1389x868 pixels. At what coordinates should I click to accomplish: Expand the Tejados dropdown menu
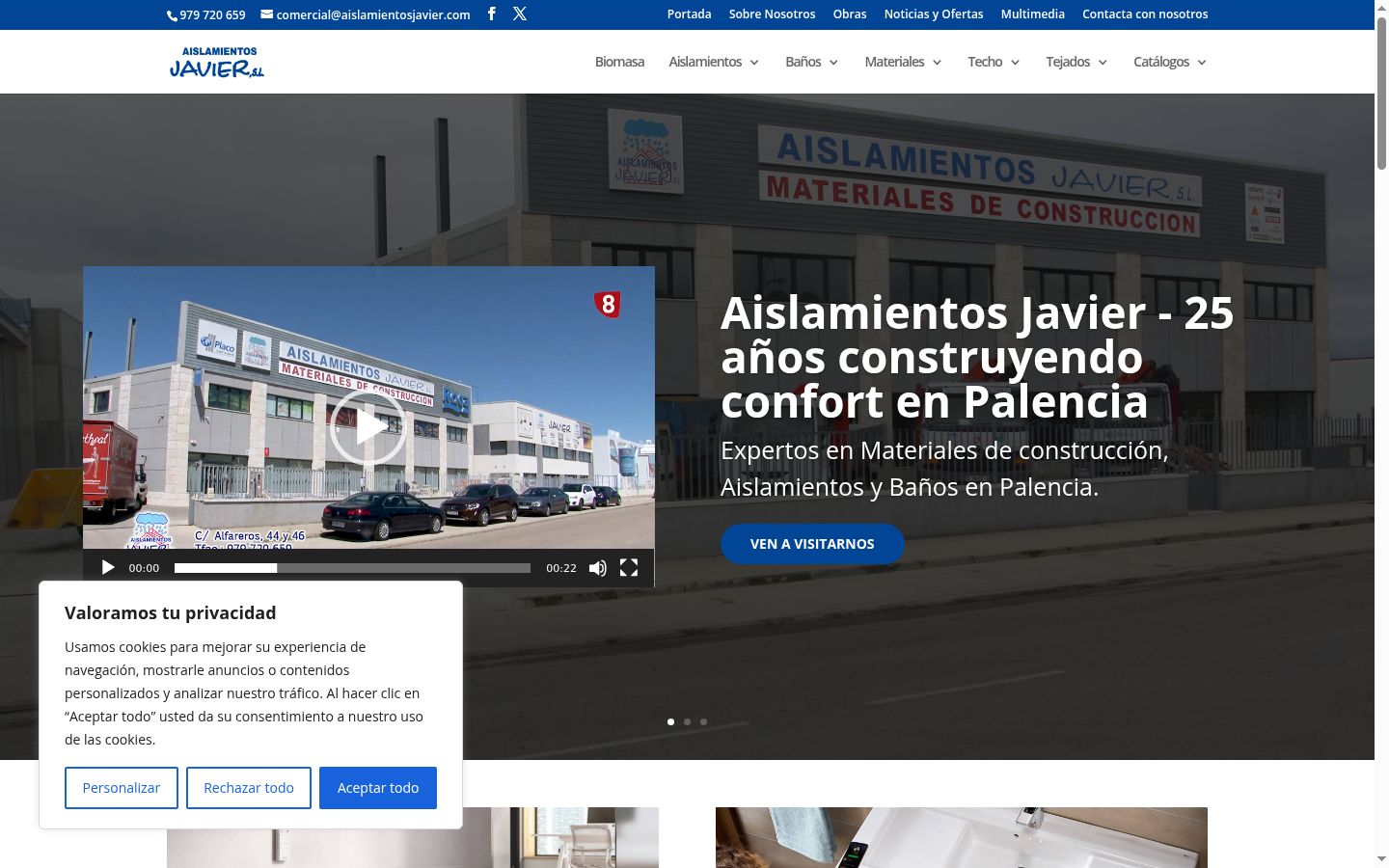coord(1076,62)
